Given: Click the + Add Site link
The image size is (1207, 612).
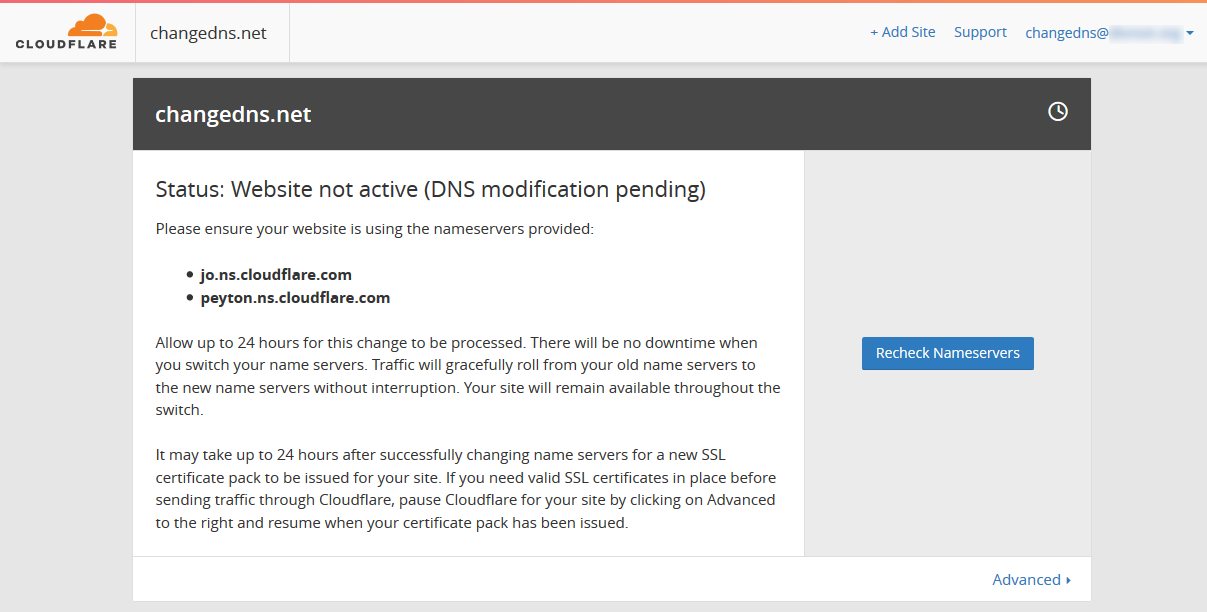Looking at the screenshot, I should [902, 32].
